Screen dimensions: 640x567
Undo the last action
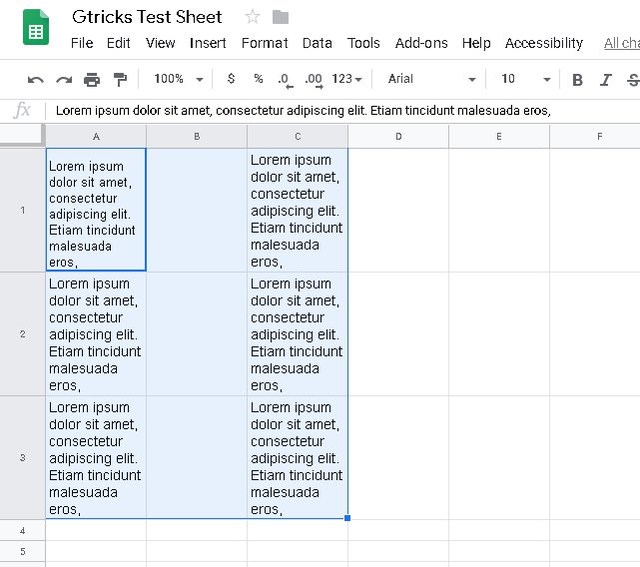36,79
